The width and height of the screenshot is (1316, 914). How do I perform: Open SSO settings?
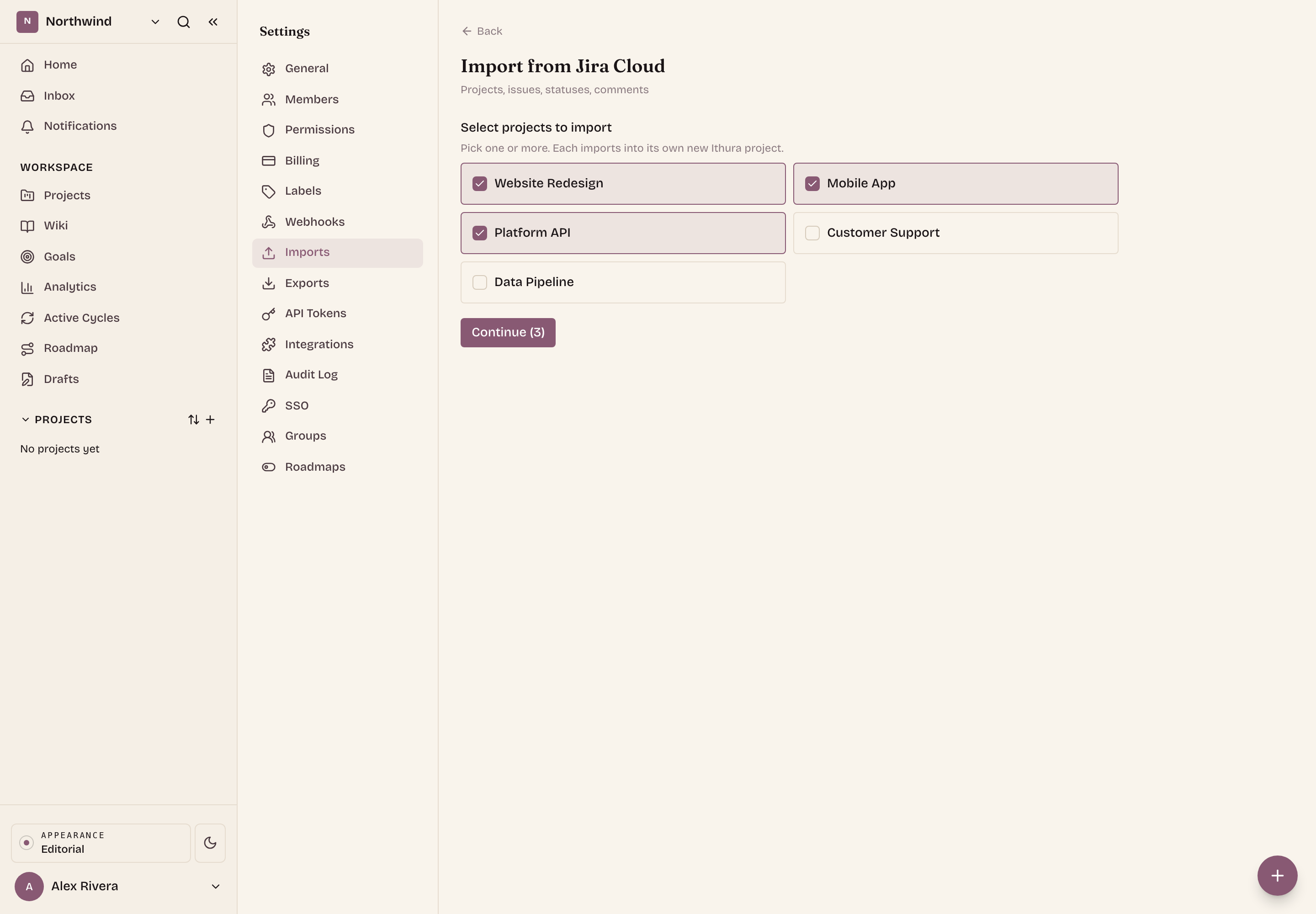337,406
